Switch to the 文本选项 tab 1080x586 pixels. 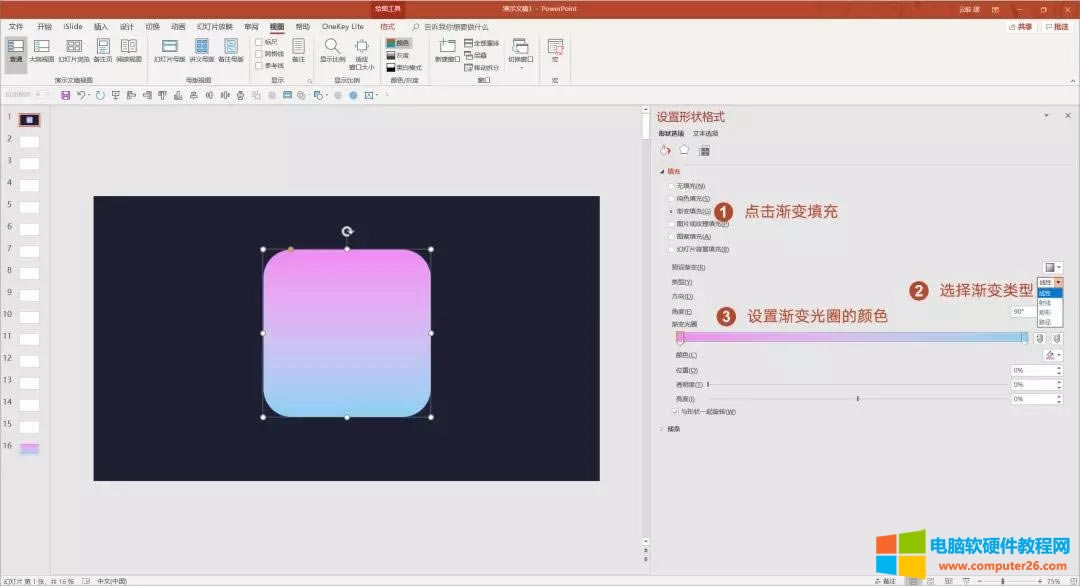click(707, 131)
